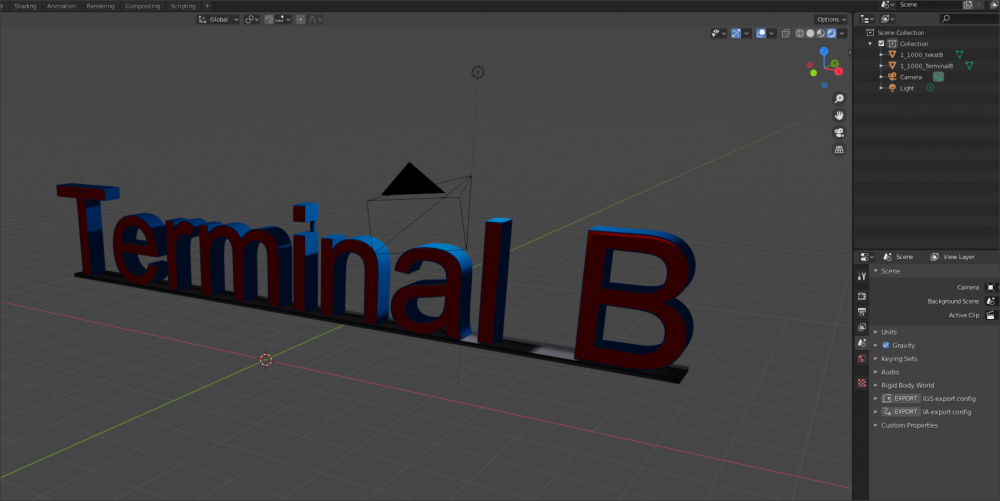The image size is (1000, 501).
Task: Switch orthographic view with the grid icon
Action: pos(839,149)
